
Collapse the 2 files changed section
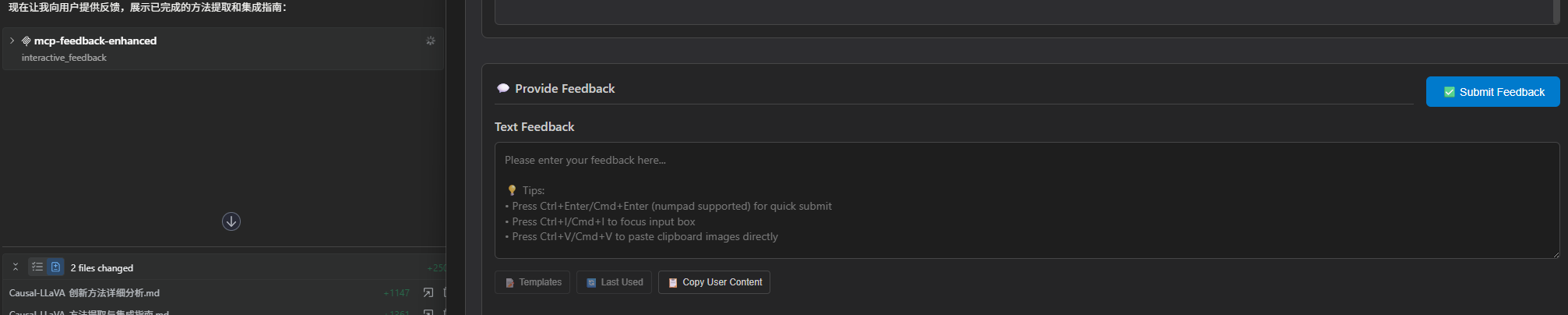[16, 267]
